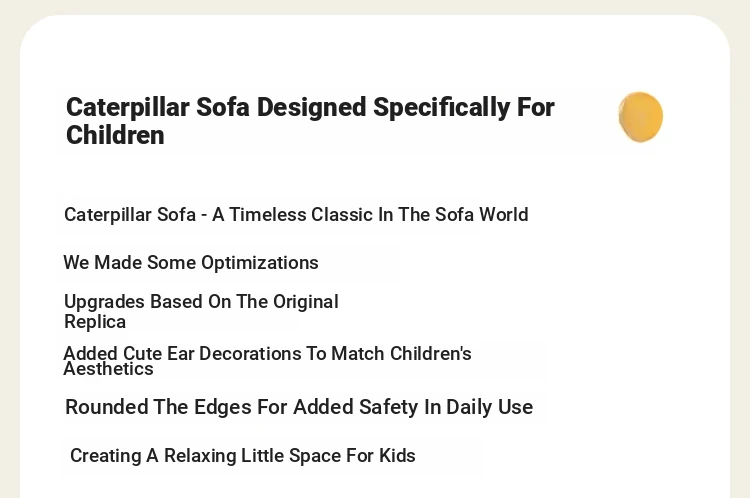
Task: Click the 'A Timeless Classic In The Sofa World' line
Action: point(296,215)
